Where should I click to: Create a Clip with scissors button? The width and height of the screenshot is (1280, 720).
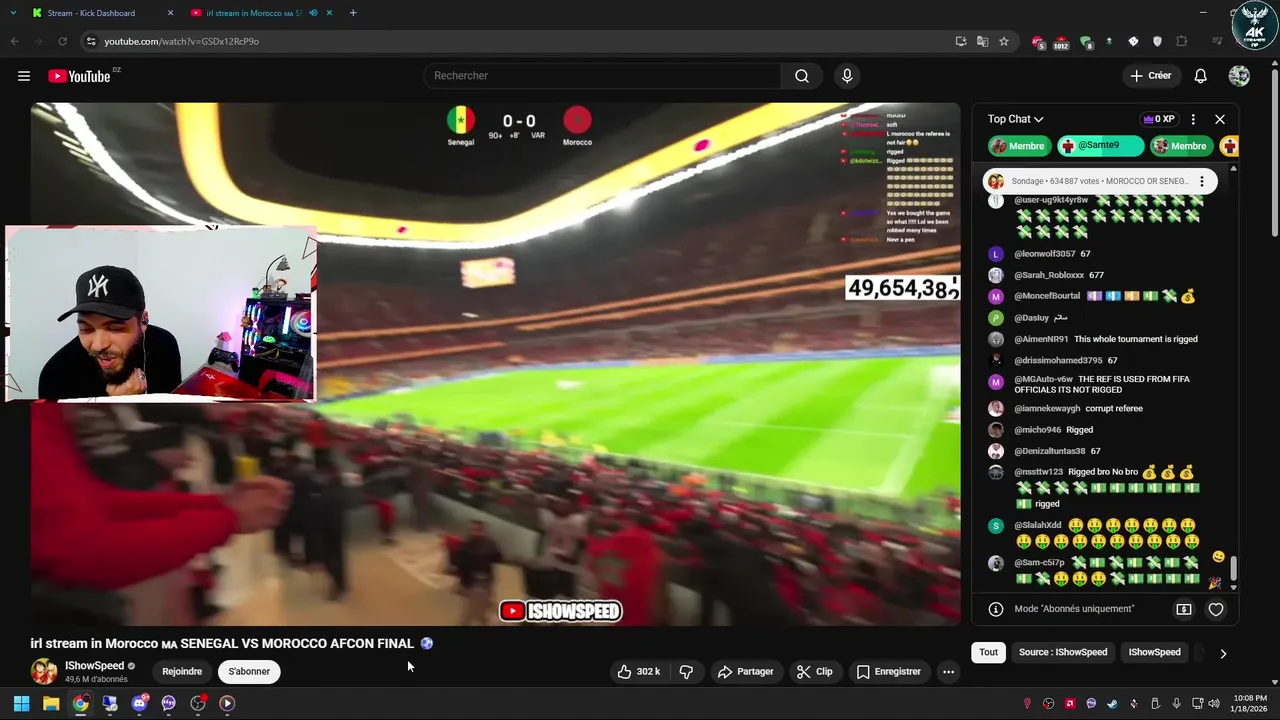click(x=814, y=672)
